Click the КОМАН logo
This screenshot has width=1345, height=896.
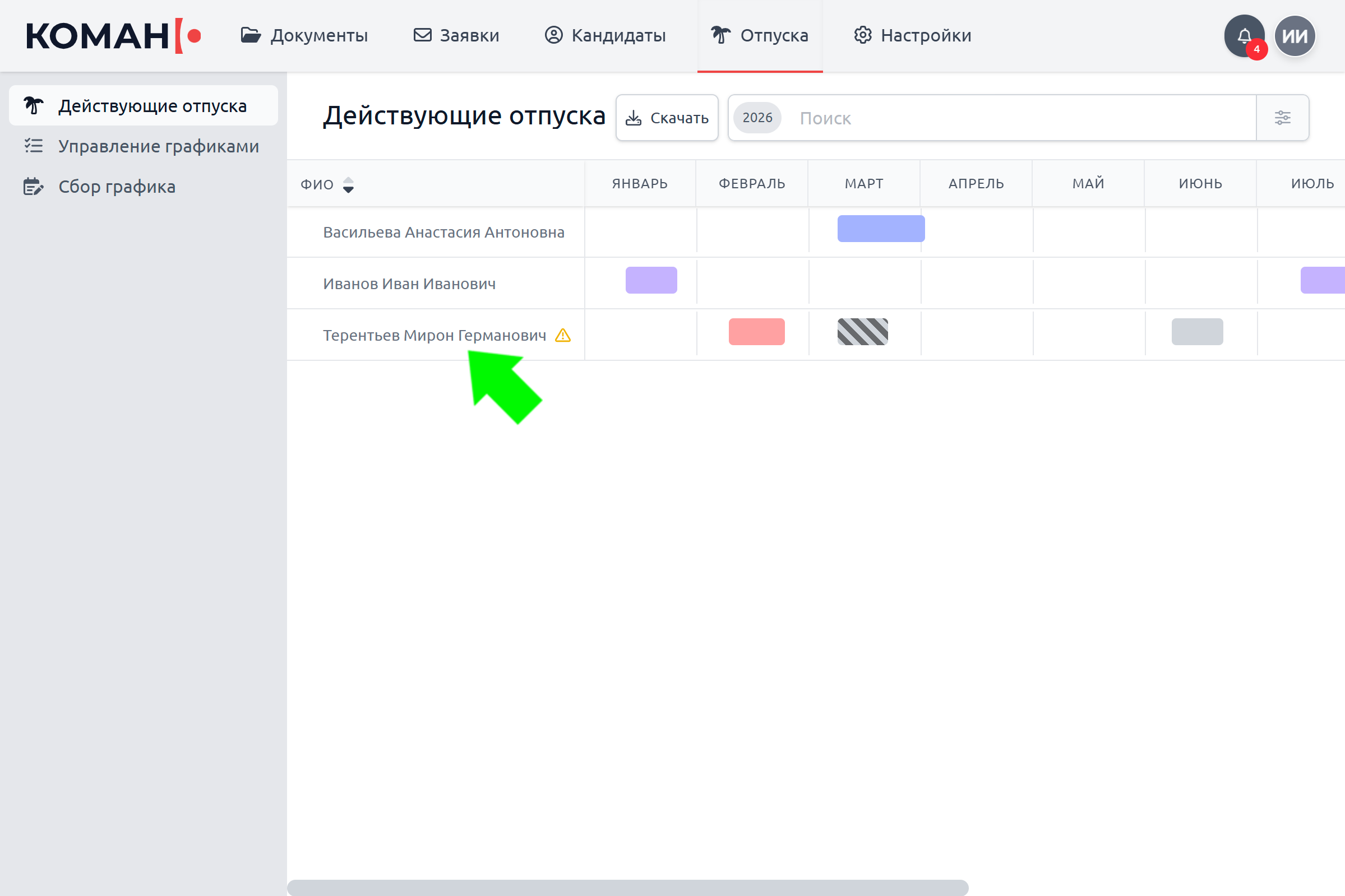coord(113,36)
